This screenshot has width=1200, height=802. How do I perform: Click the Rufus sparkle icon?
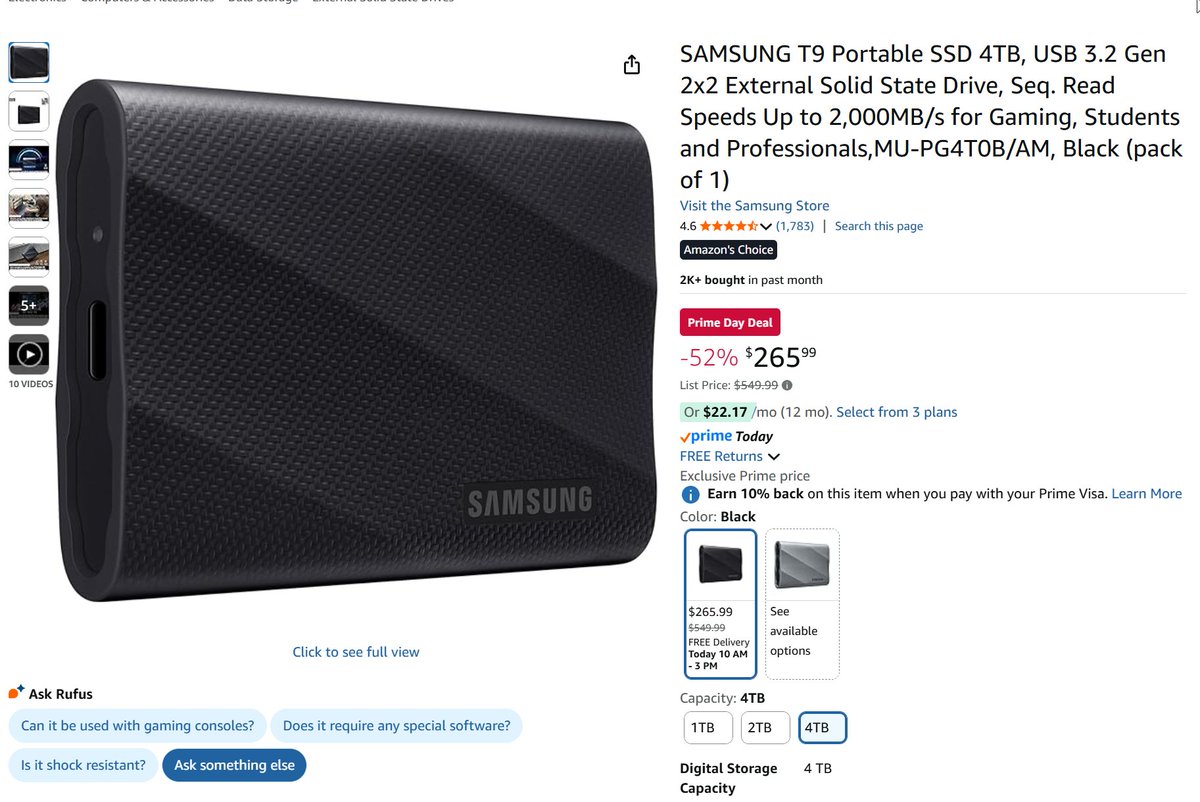click(x=16, y=693)
